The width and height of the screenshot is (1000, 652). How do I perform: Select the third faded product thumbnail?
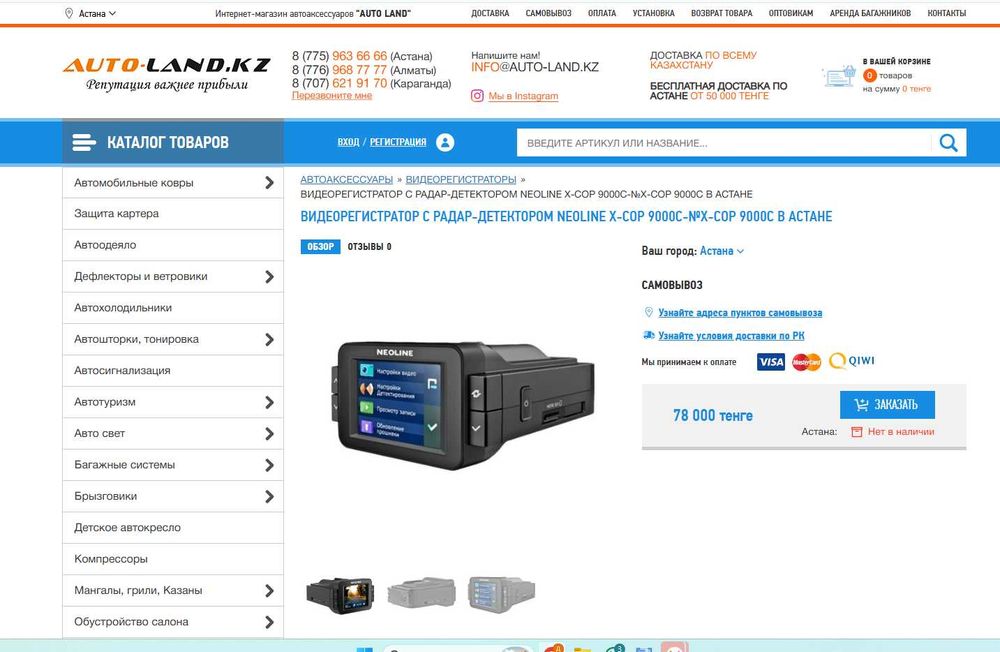501,594
